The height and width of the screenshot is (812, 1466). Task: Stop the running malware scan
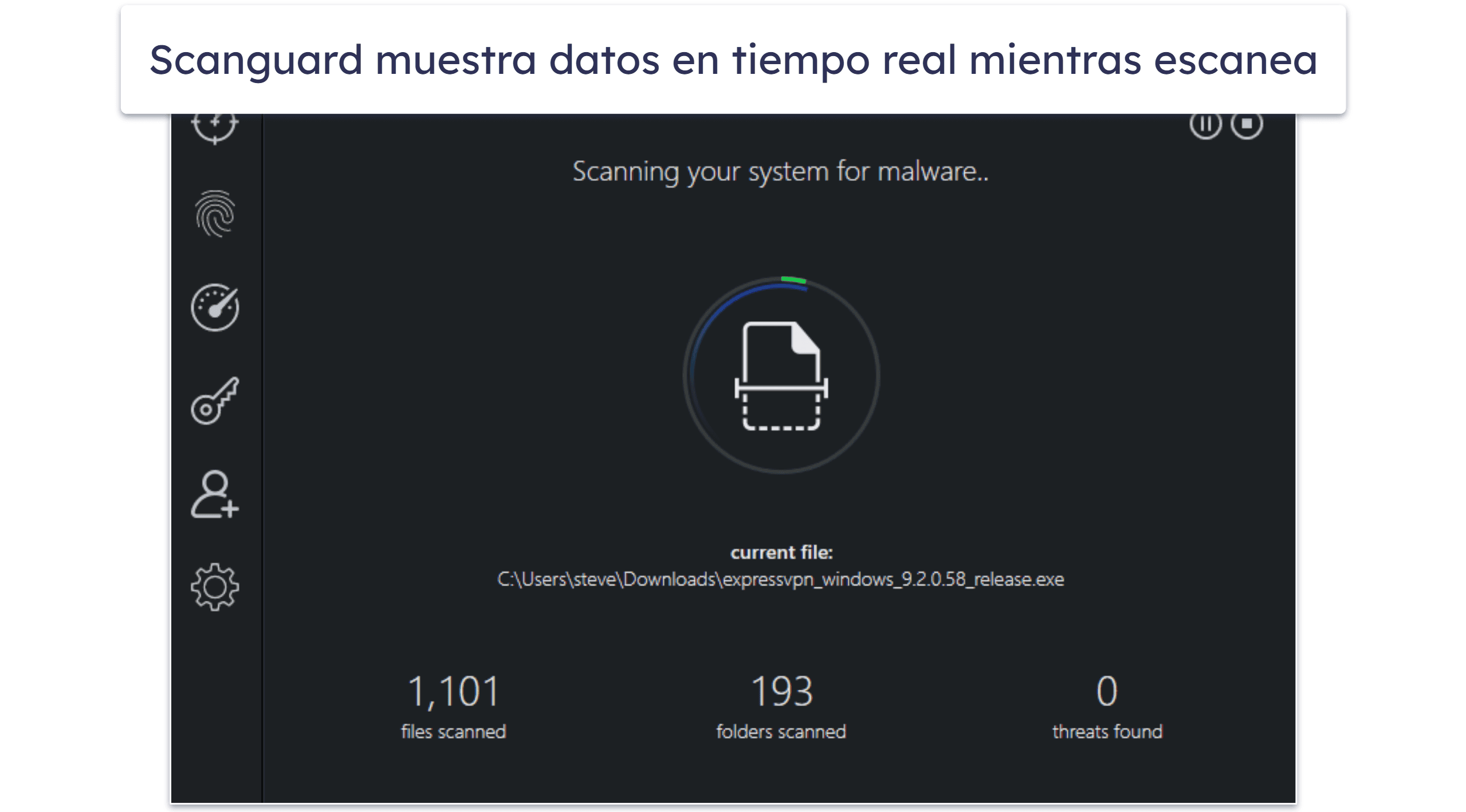[x=1247, y=124]
